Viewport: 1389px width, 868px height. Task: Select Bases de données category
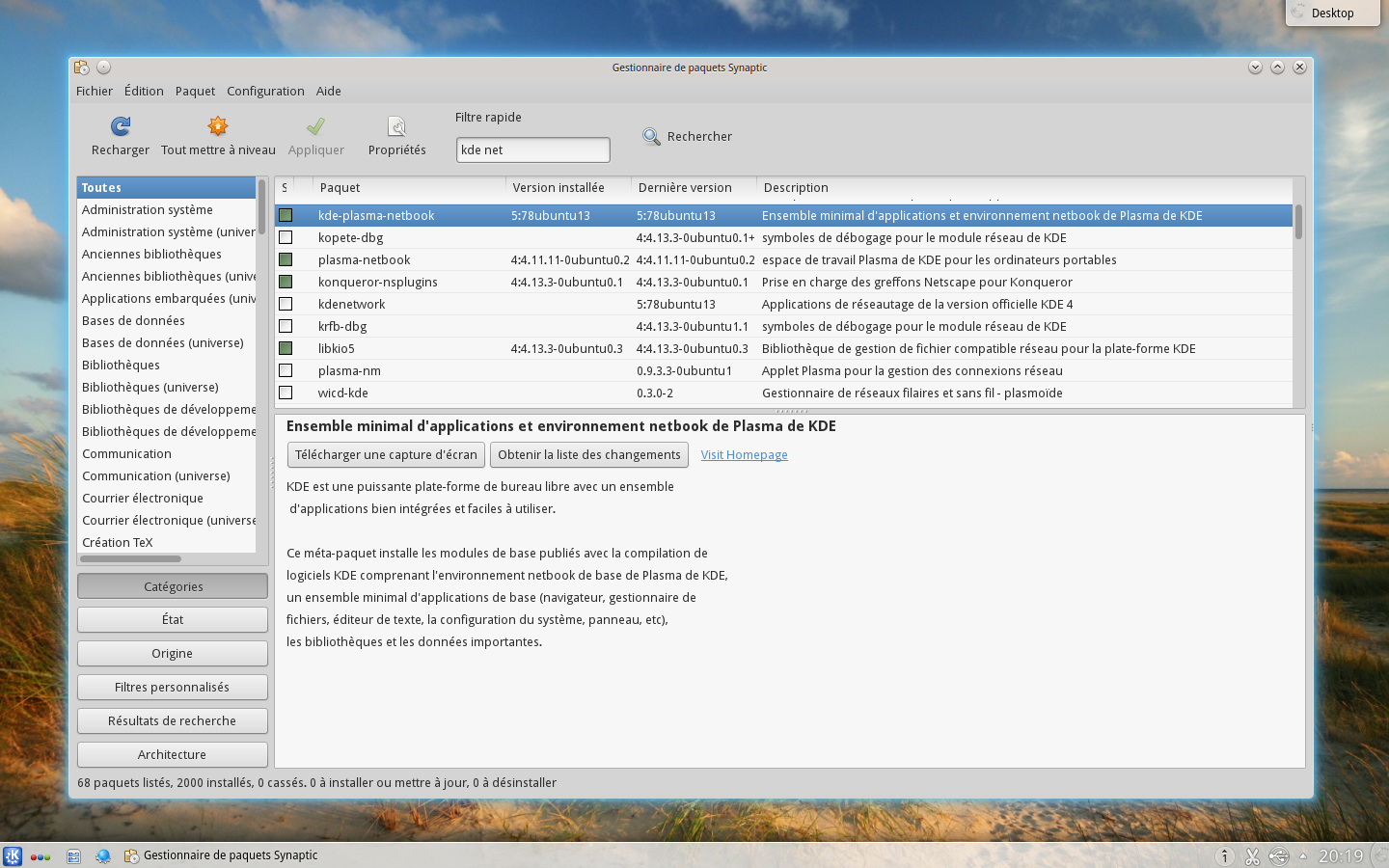tap(167, 320)
